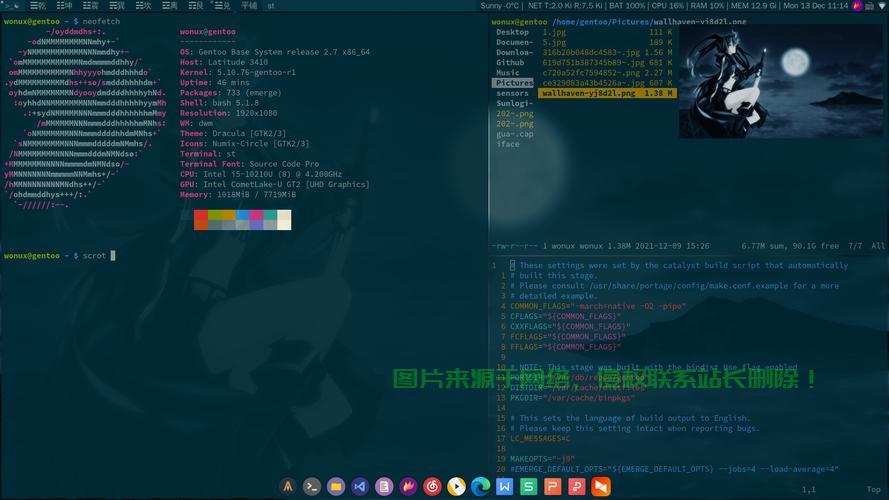The width and height of the screenshot is (889, 500).
Task: Open the purple document text editor icon
Action: [384, 486]
